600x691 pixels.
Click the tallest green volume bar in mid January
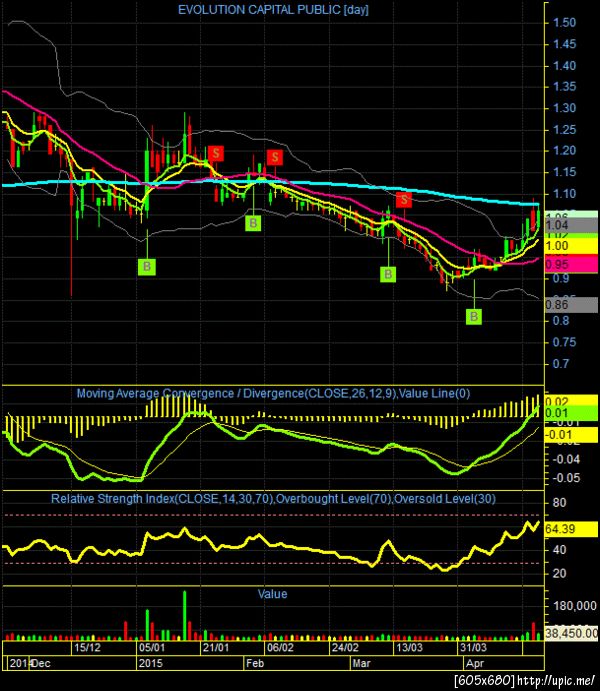tap(185, 615)
